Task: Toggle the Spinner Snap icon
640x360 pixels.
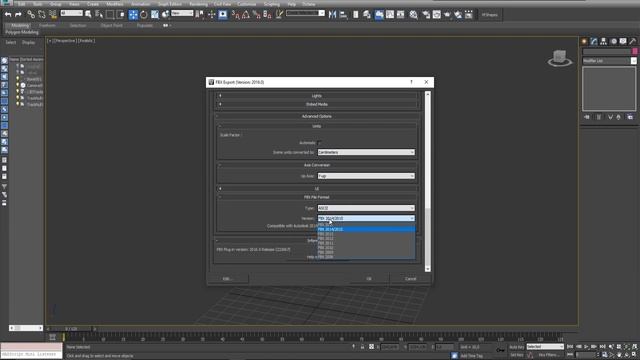Action: (267, 15)
